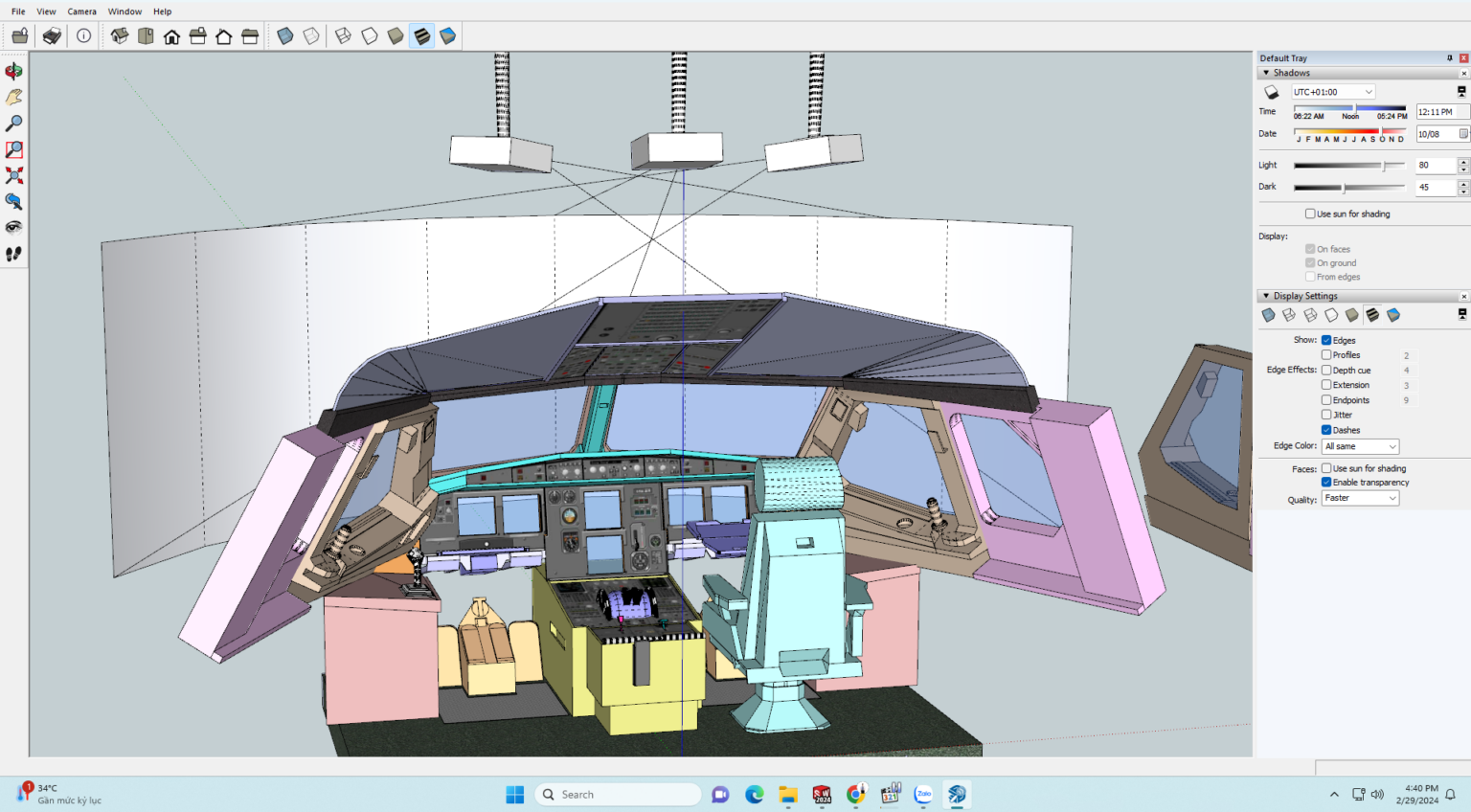Click the Print icon in toolbar

pyautogui.click(x=52, y=36)
